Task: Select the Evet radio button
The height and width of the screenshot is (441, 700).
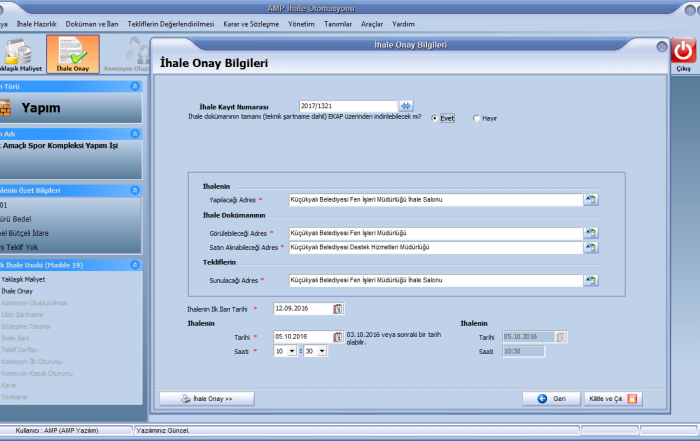Action: (435, 118)
